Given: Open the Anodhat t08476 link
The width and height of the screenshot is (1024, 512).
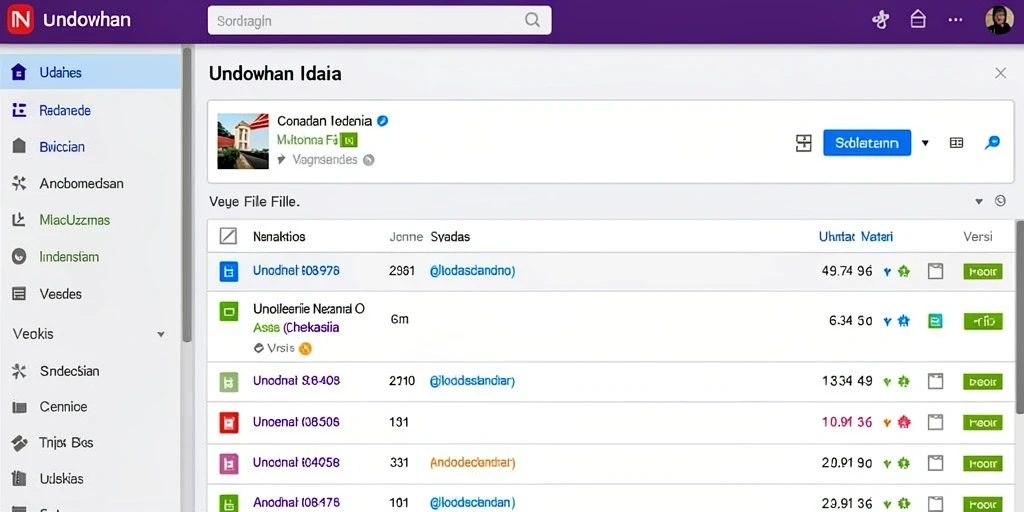Looking at the screenshot, I should pos(296,503).
